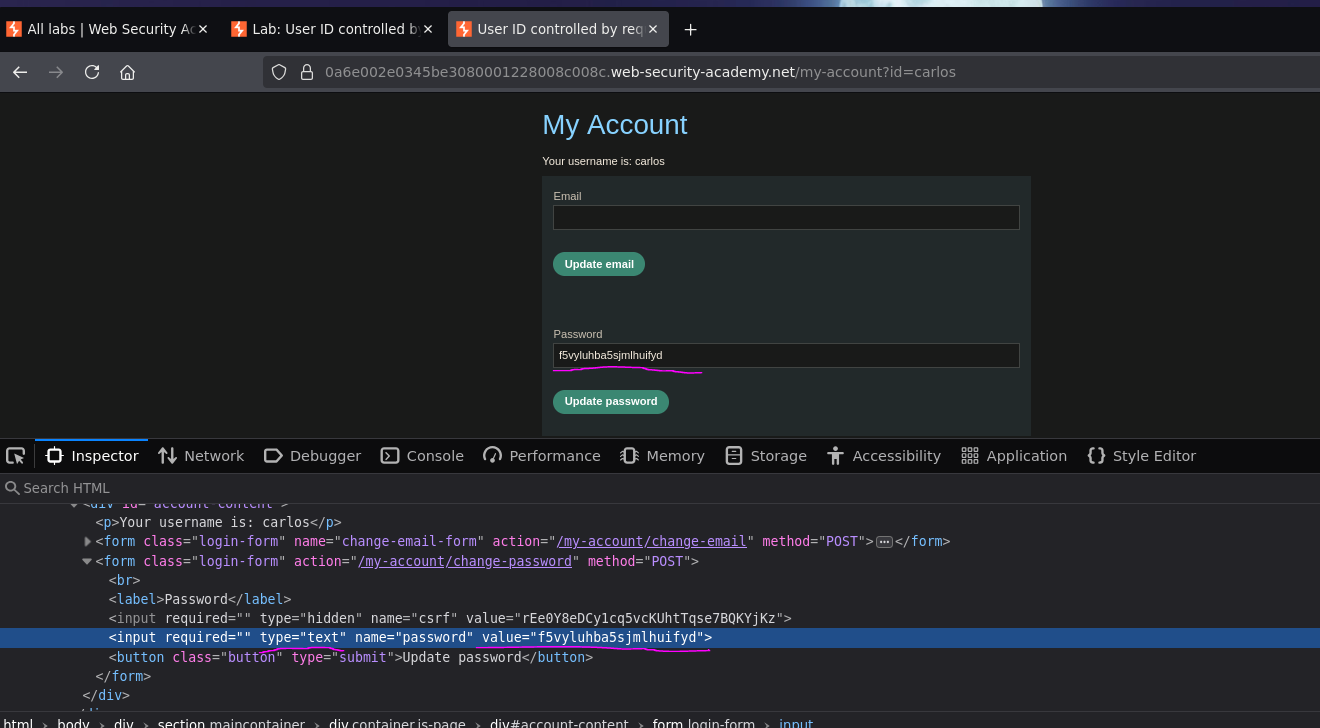The height and width of the screenshot is (728, 1320).
Task: Close the Lab: User ID controlled tab
Action: point(428,29)
